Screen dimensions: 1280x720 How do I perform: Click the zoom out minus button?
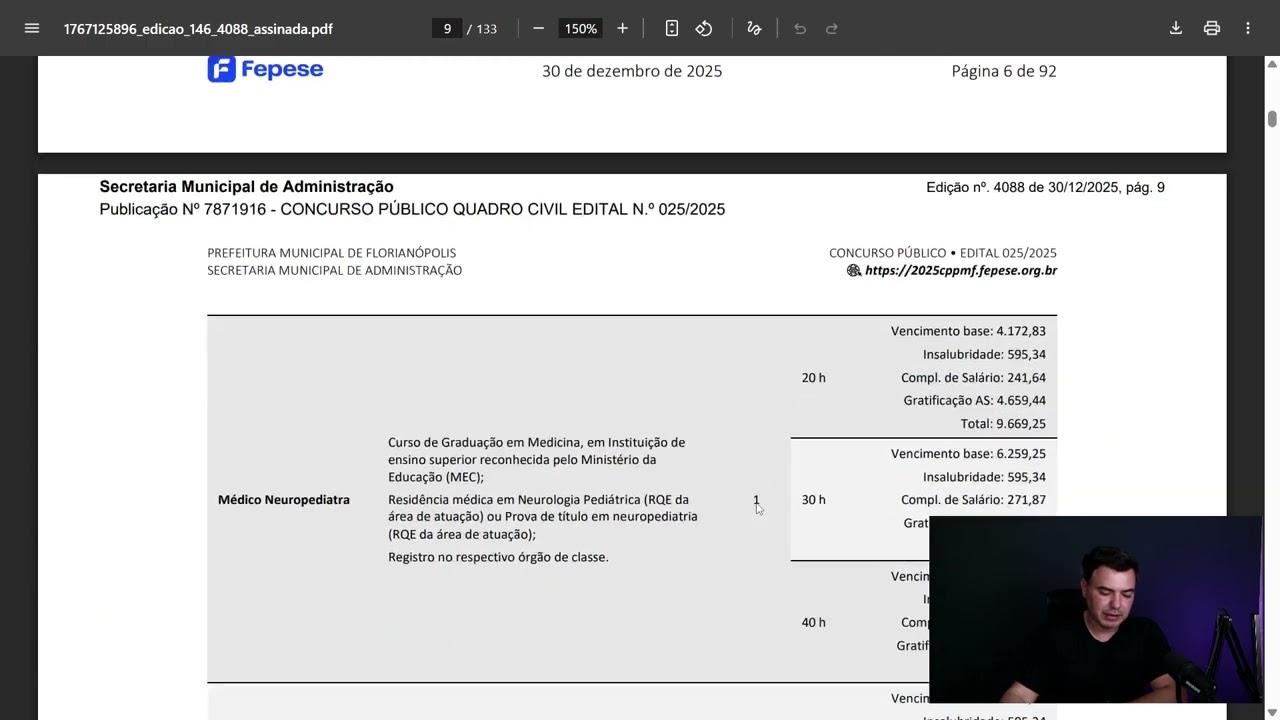[538, 28]
